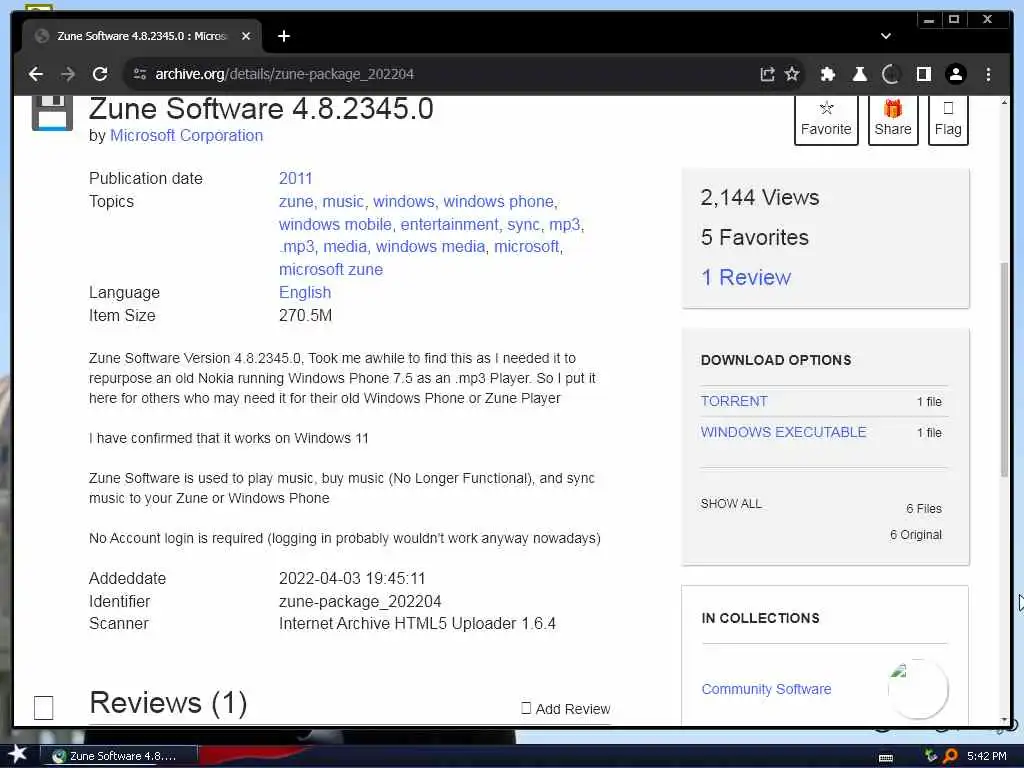Go forward with the browser arrow
The image size is (1024, 768).
68,74
